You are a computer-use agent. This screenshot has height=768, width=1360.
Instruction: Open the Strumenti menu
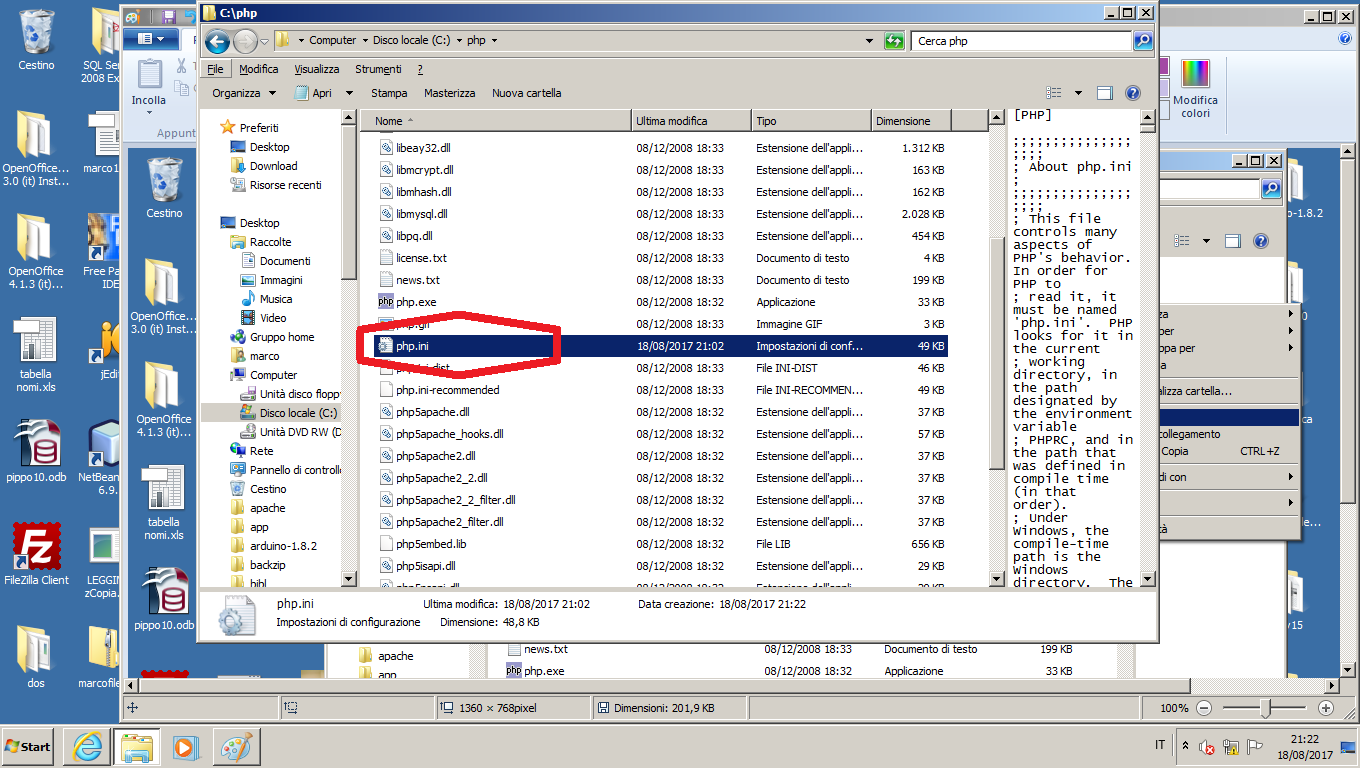pos(378,69)
